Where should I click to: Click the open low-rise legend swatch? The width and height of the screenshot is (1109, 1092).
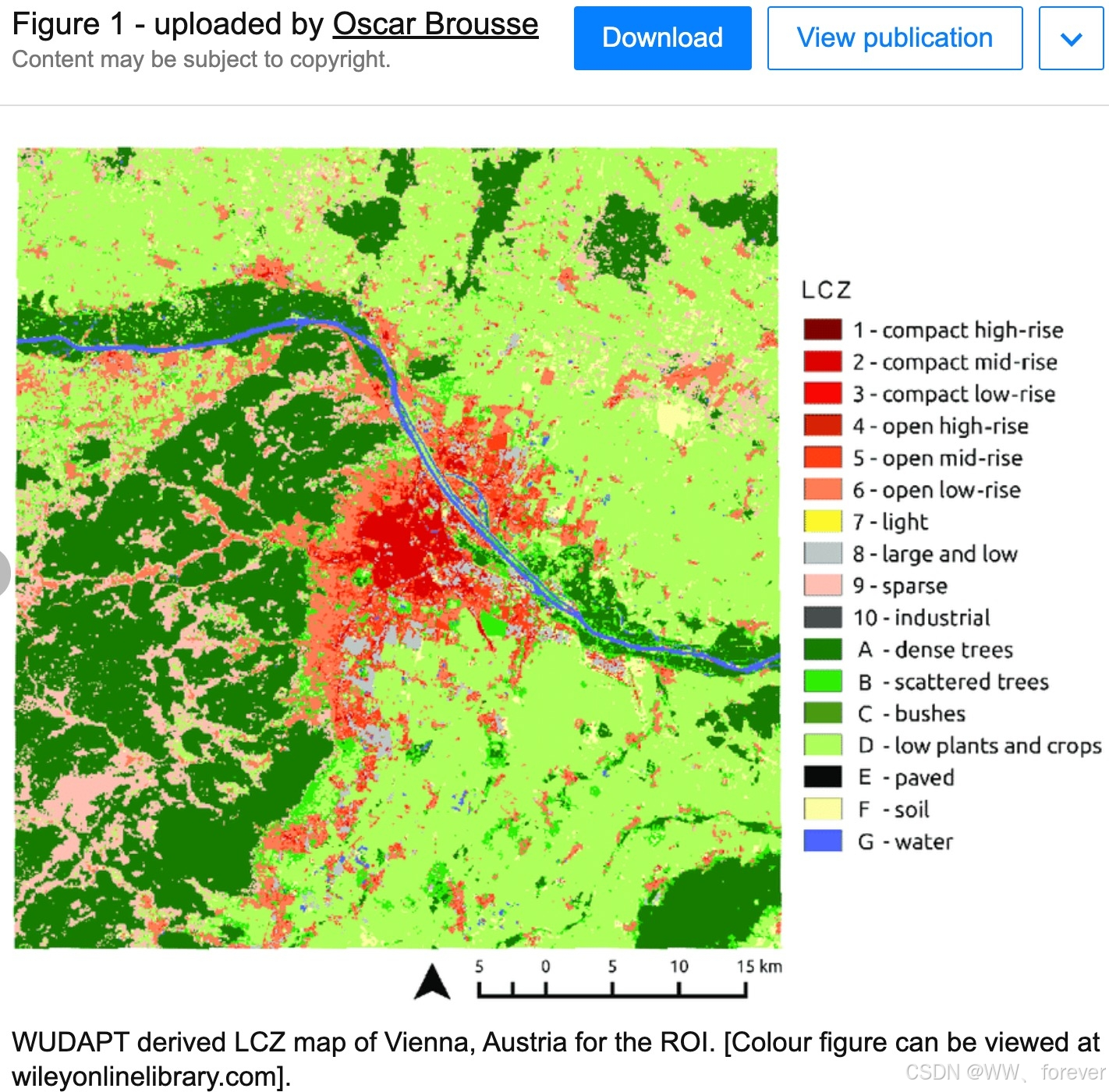(823, 489)
